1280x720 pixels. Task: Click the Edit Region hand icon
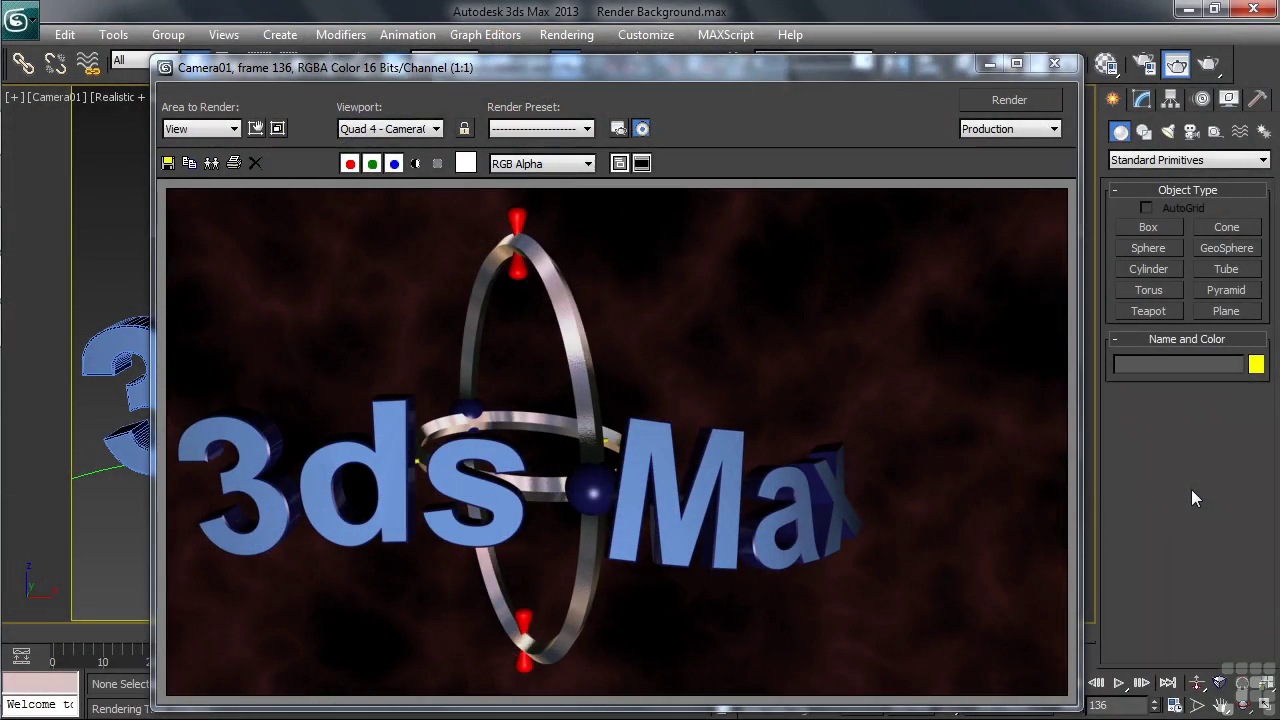(256, 128)
